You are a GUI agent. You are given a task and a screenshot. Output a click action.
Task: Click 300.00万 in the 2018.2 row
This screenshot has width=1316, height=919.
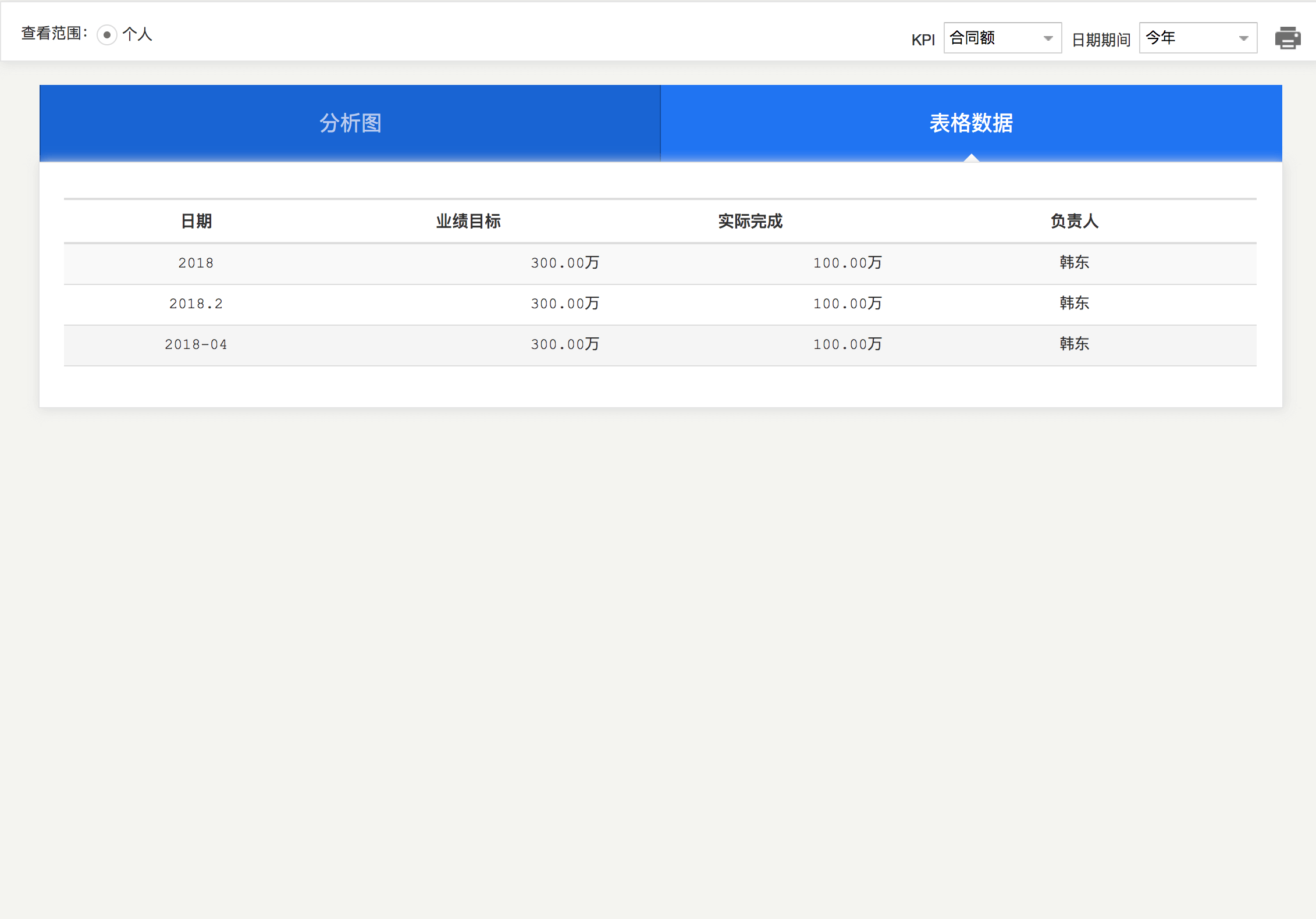(x=565, y=304)
